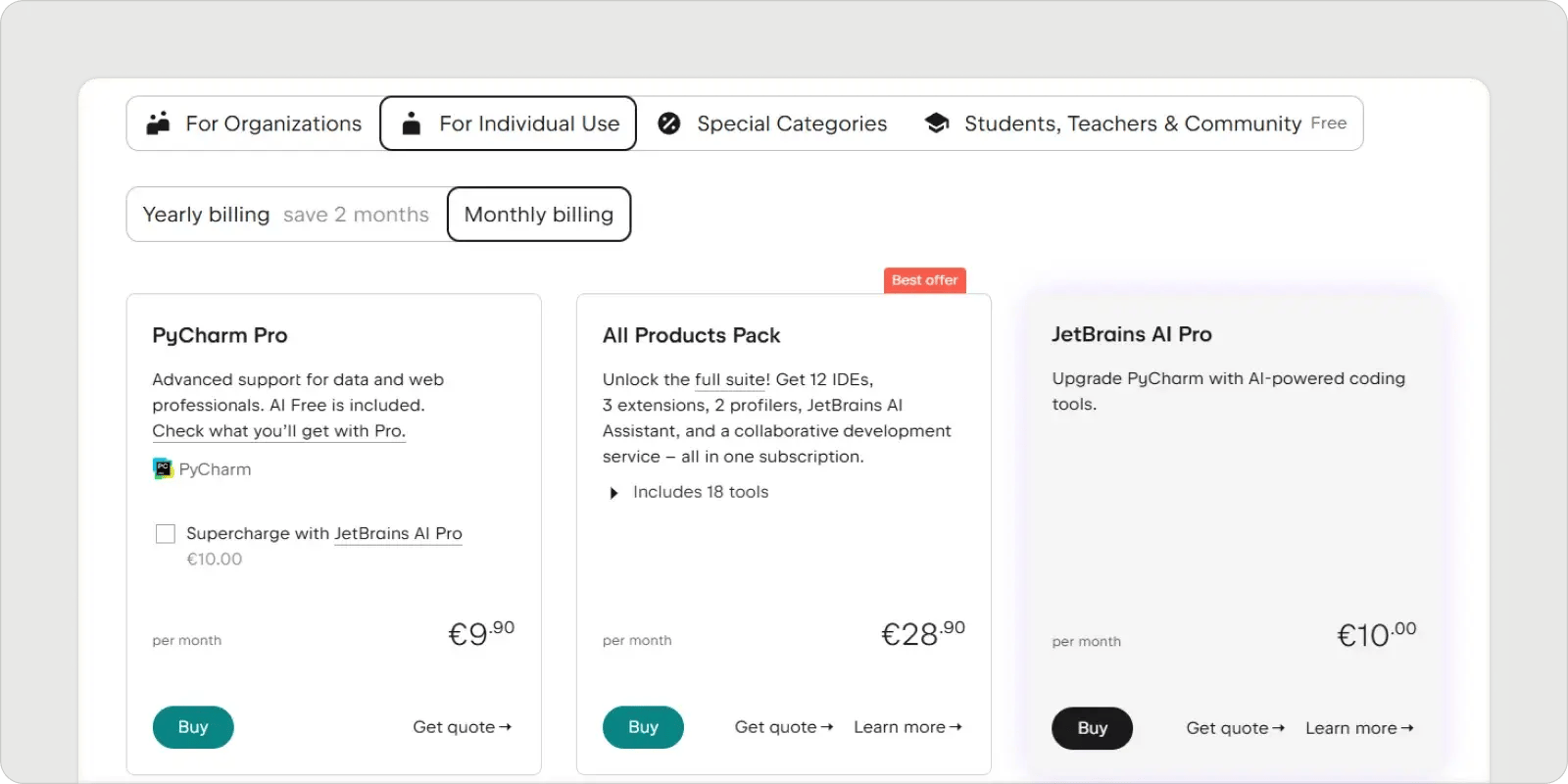Click the PyCharm logo icon
This screenshot has height=784, width=1568.
tap(163, 469)
